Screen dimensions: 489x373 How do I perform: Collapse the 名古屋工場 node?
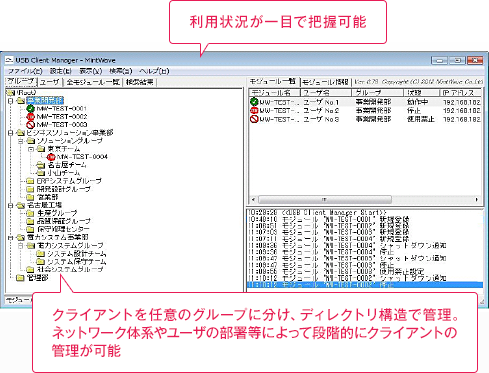(10, 205)
